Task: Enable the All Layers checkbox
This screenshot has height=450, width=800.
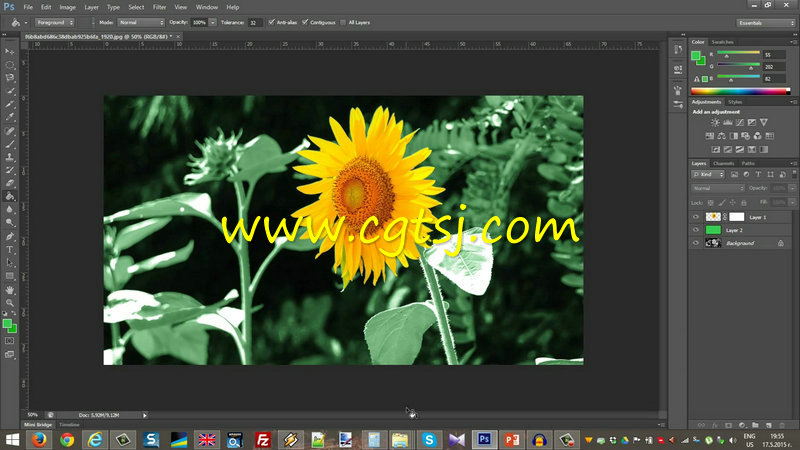Action: tap(343, 22)
